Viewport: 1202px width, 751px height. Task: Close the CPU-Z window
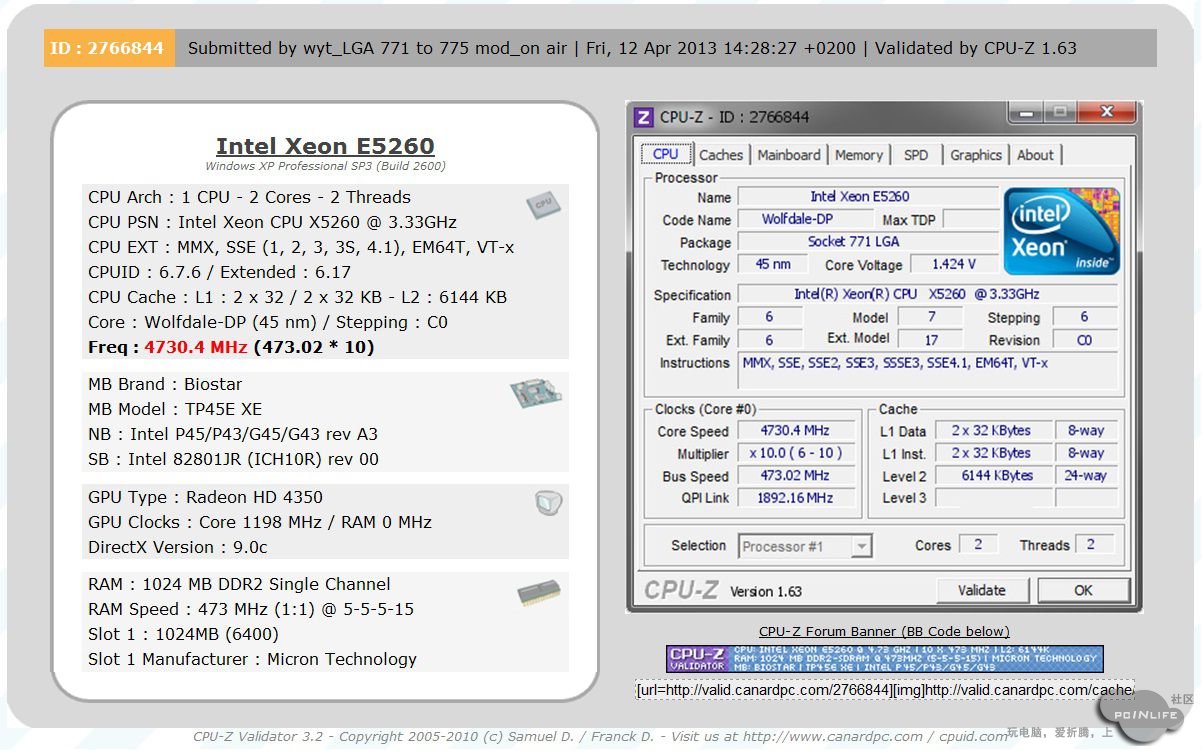tap(1105, 112)
